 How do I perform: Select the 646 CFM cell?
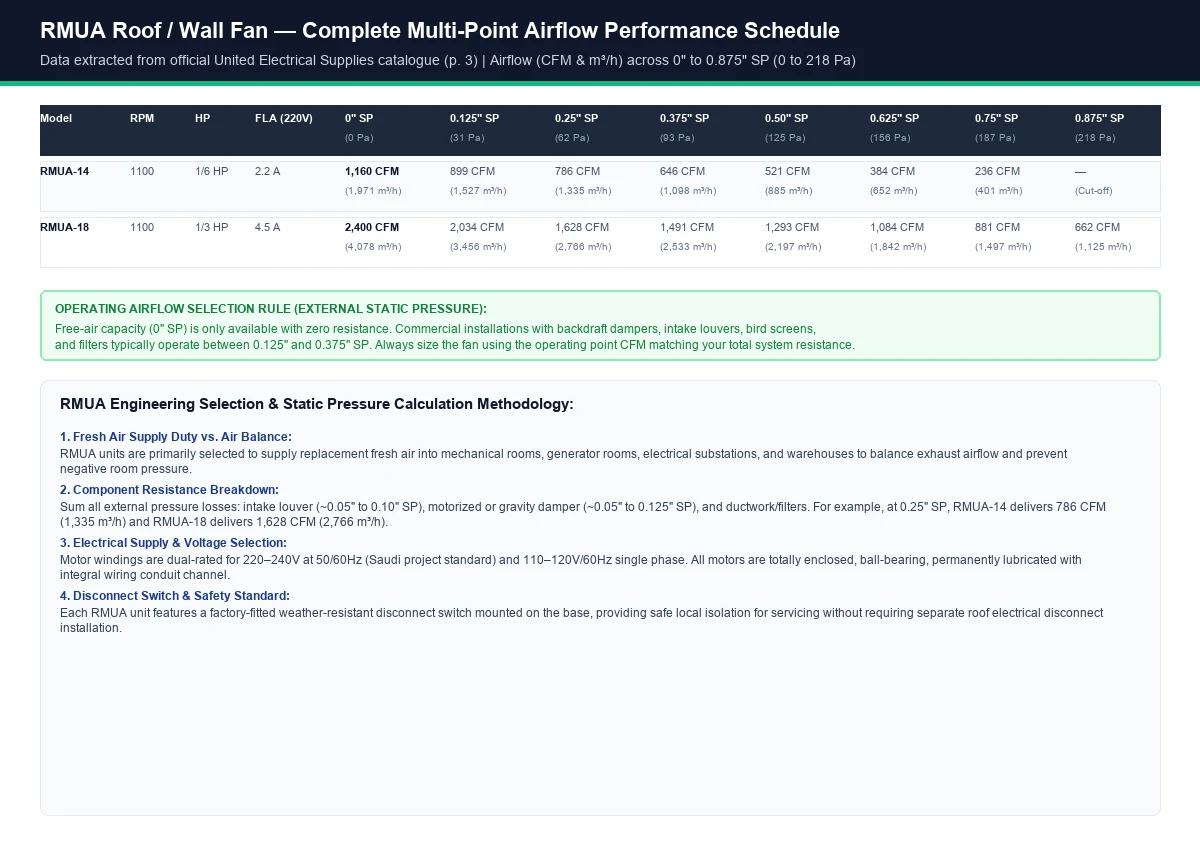682,171
